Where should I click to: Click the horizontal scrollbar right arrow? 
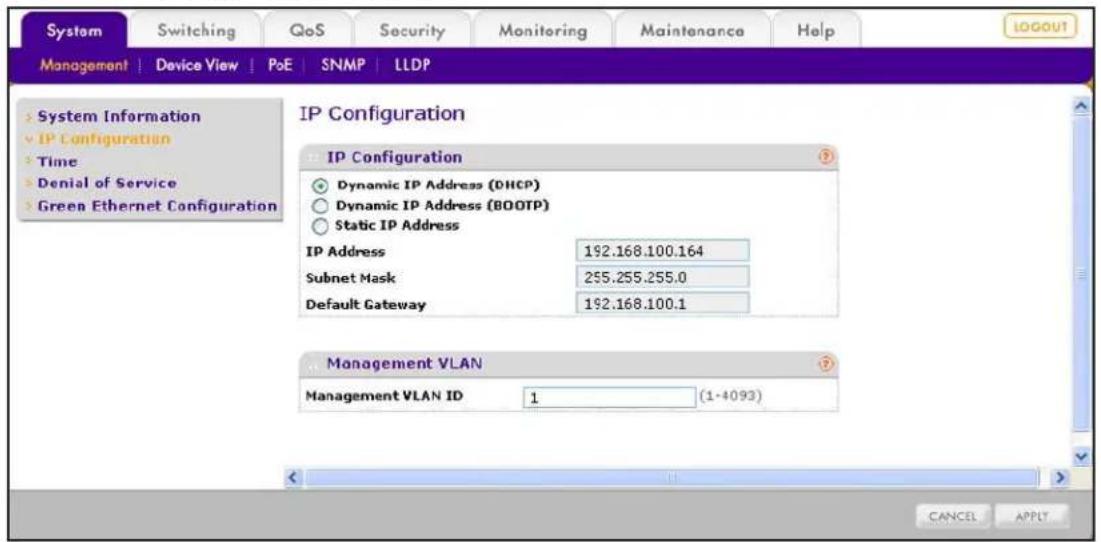click(1062, 477)
